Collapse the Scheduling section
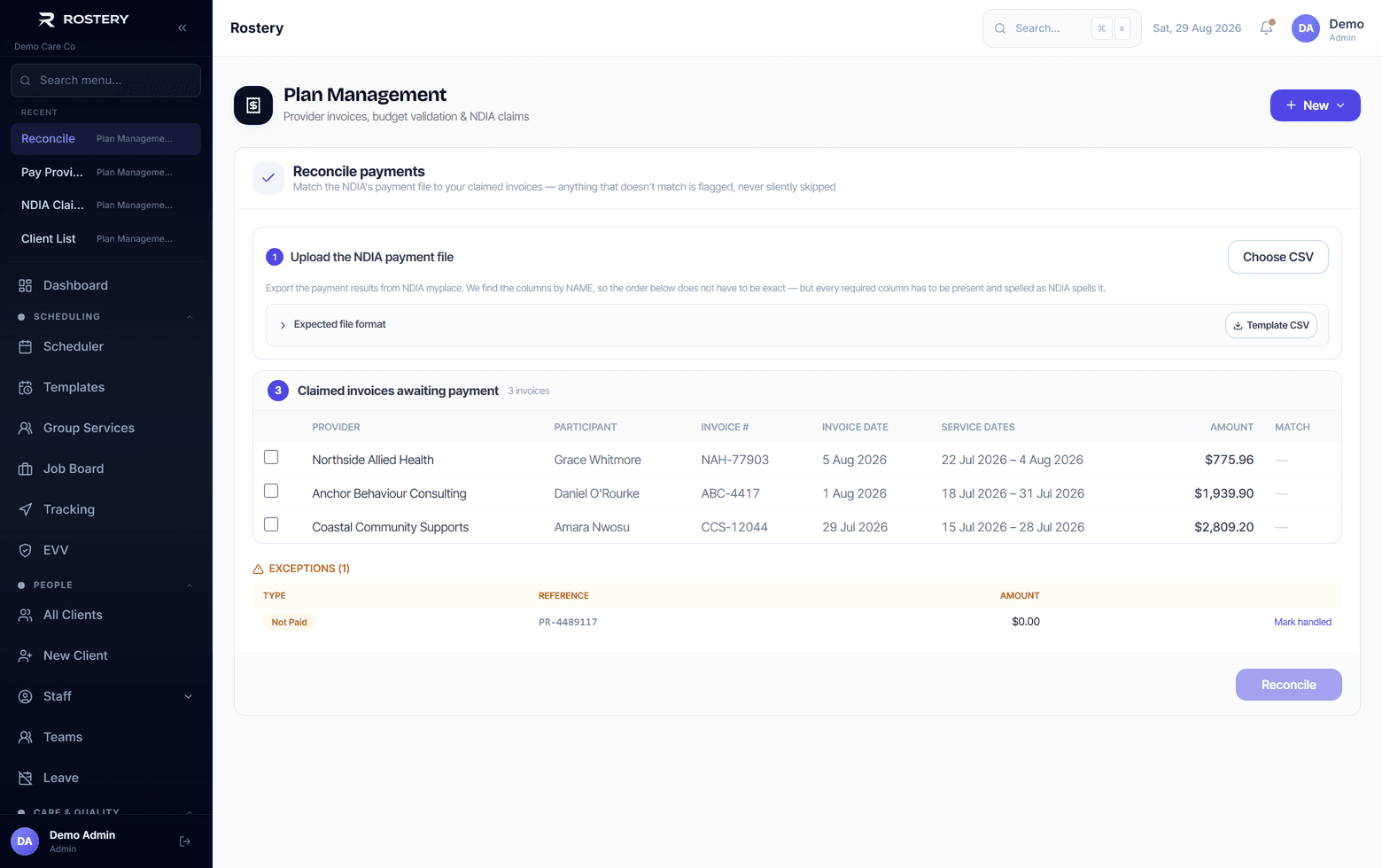Viewport: 1382px width, 868px height. (x=106, y=316)
